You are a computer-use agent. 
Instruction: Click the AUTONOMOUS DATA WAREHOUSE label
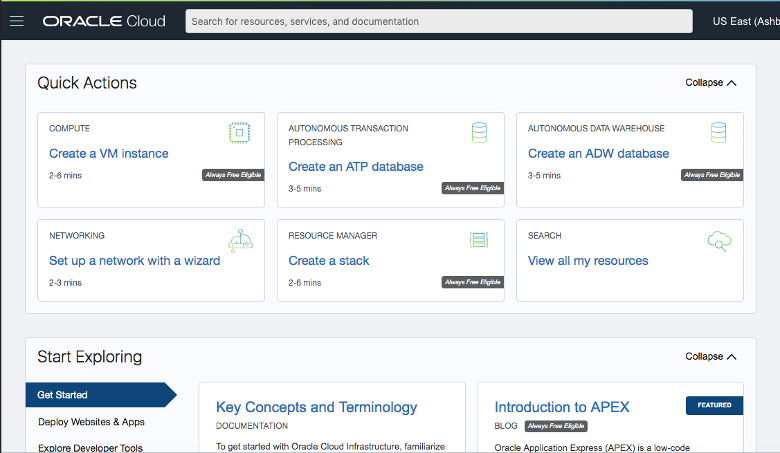pos(596,128)
